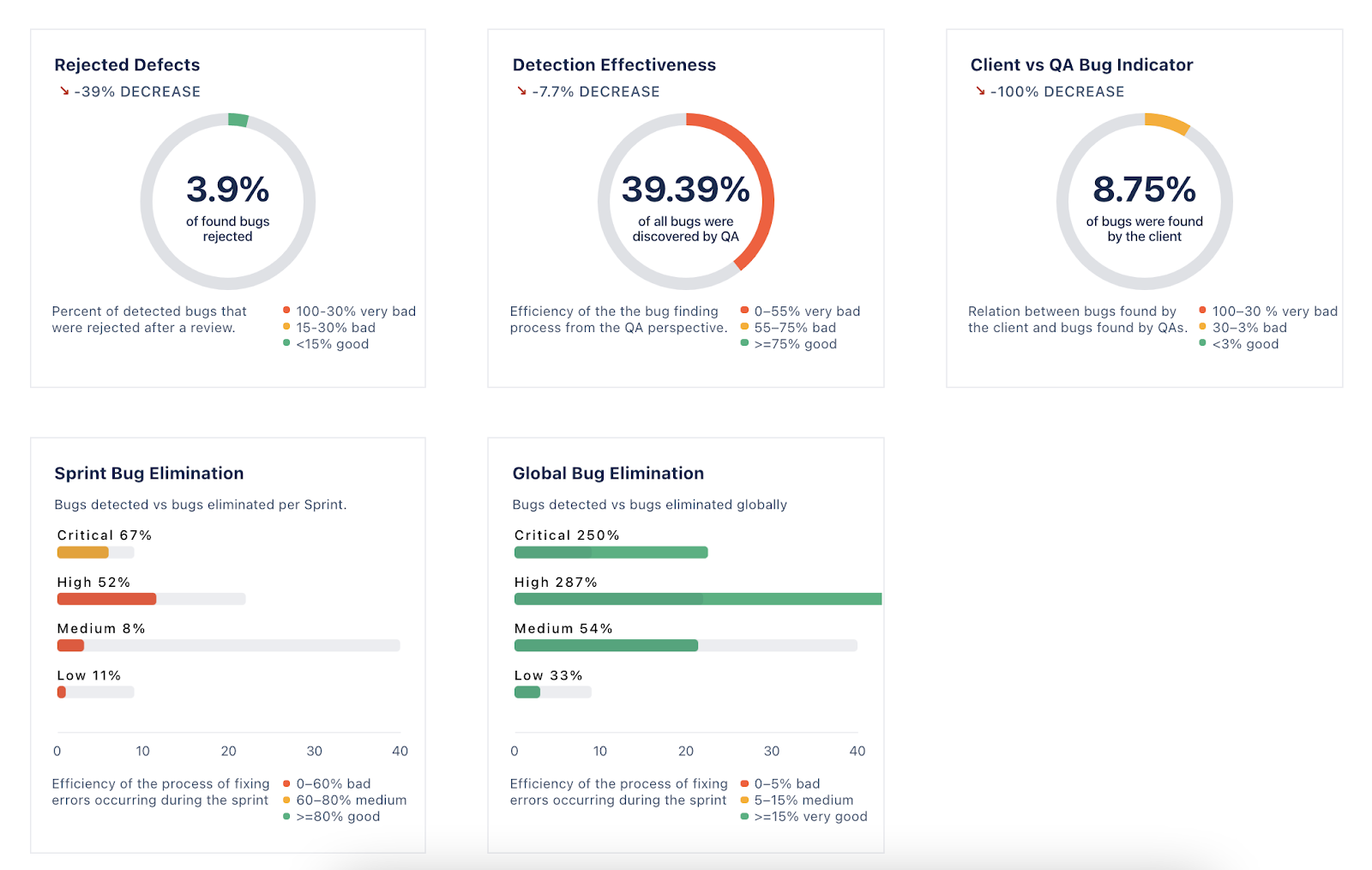Click the 8.75% client bugs donut value
This screenshot has width=1372, height=870.
1144,190
